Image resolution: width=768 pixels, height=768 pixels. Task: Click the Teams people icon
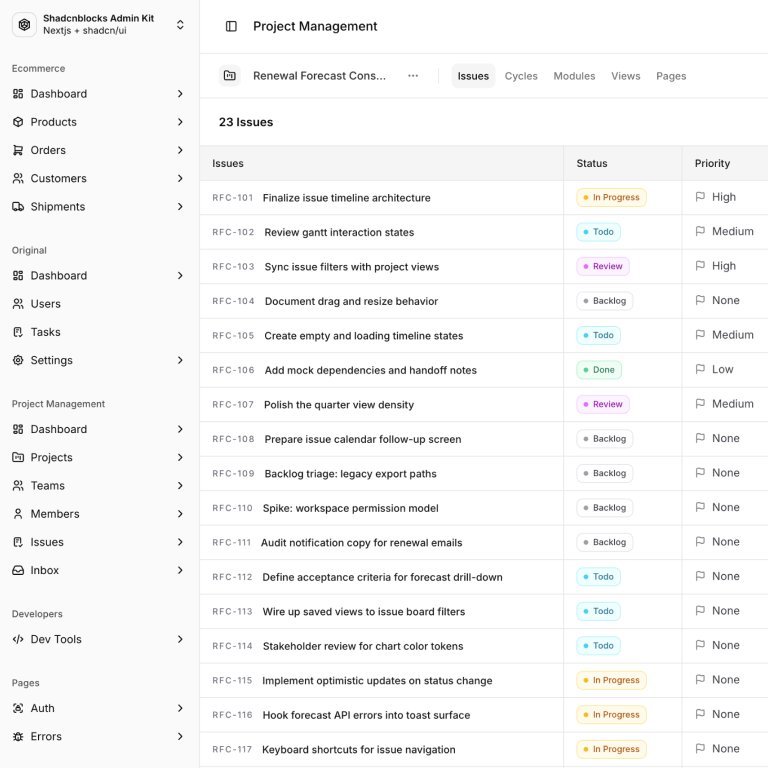click(18, 485)
